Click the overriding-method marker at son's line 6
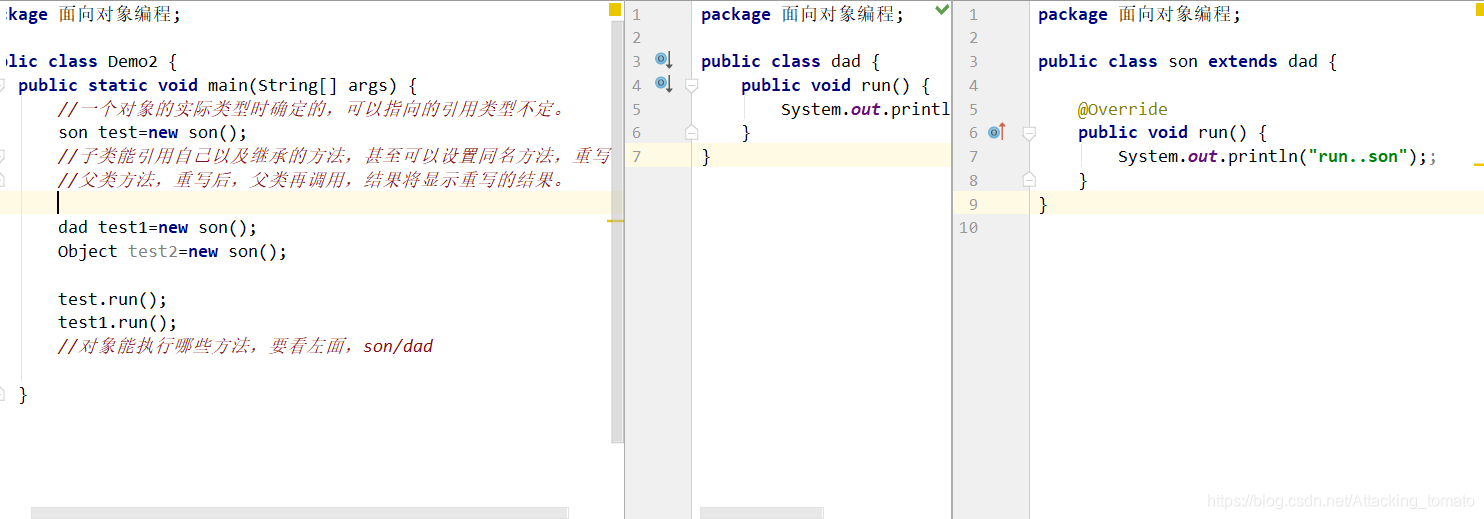The image size is (1484, 519). pyautogui.click(x=996, y=132)
